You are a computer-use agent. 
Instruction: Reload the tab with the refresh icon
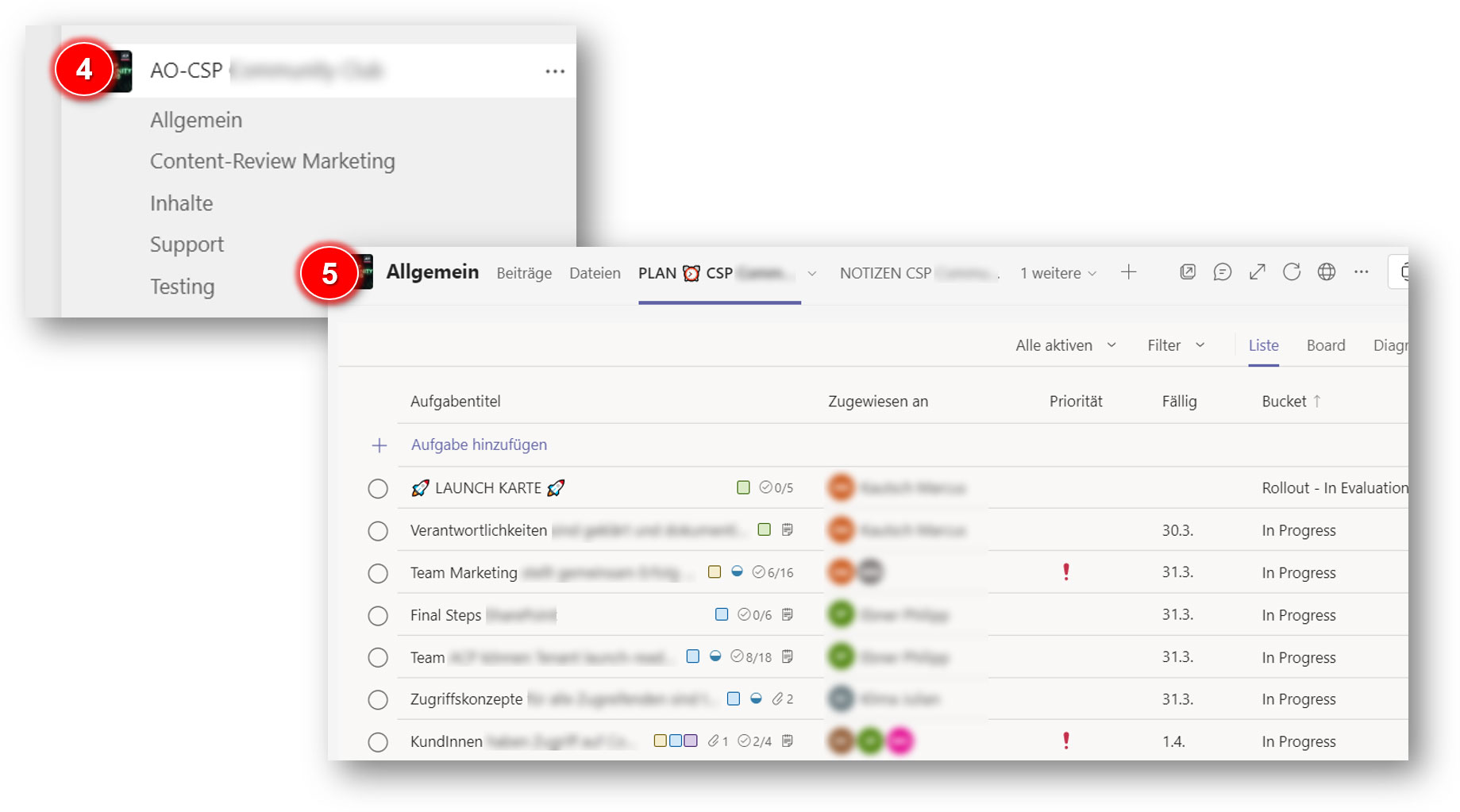[x=1292, y=272]
